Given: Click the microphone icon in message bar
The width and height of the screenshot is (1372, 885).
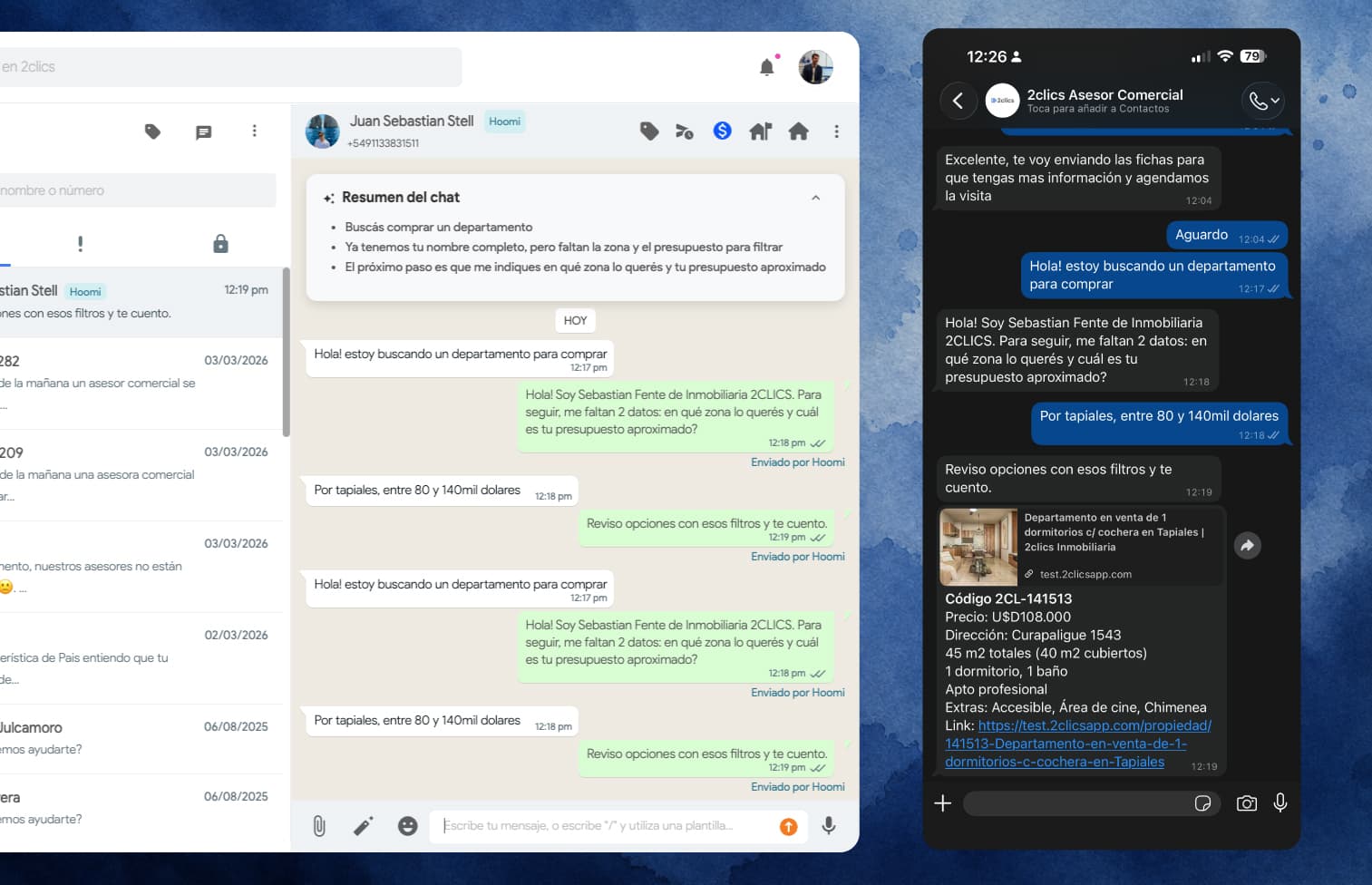Looking at the screenshot, I should pyautogui.click(x=828, y=825).
